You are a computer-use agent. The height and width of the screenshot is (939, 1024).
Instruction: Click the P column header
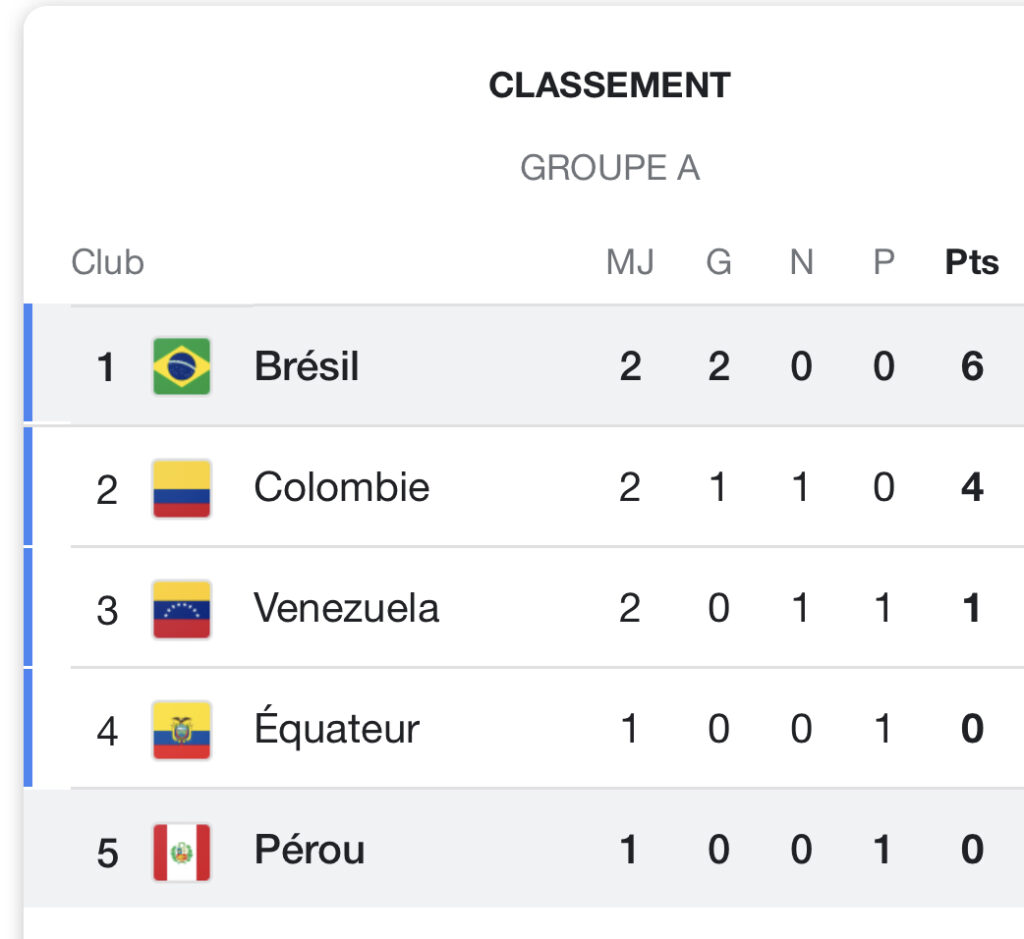884,263
